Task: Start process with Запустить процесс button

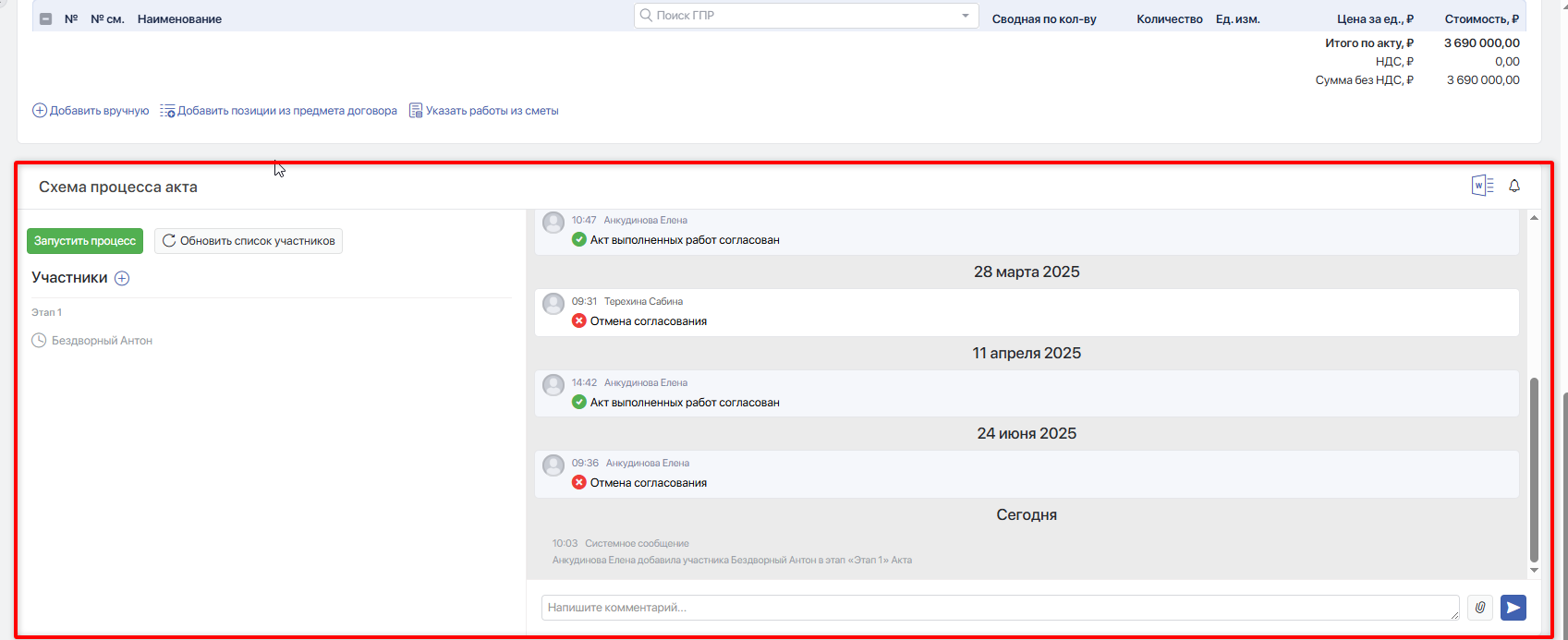Action: (85, 241)
